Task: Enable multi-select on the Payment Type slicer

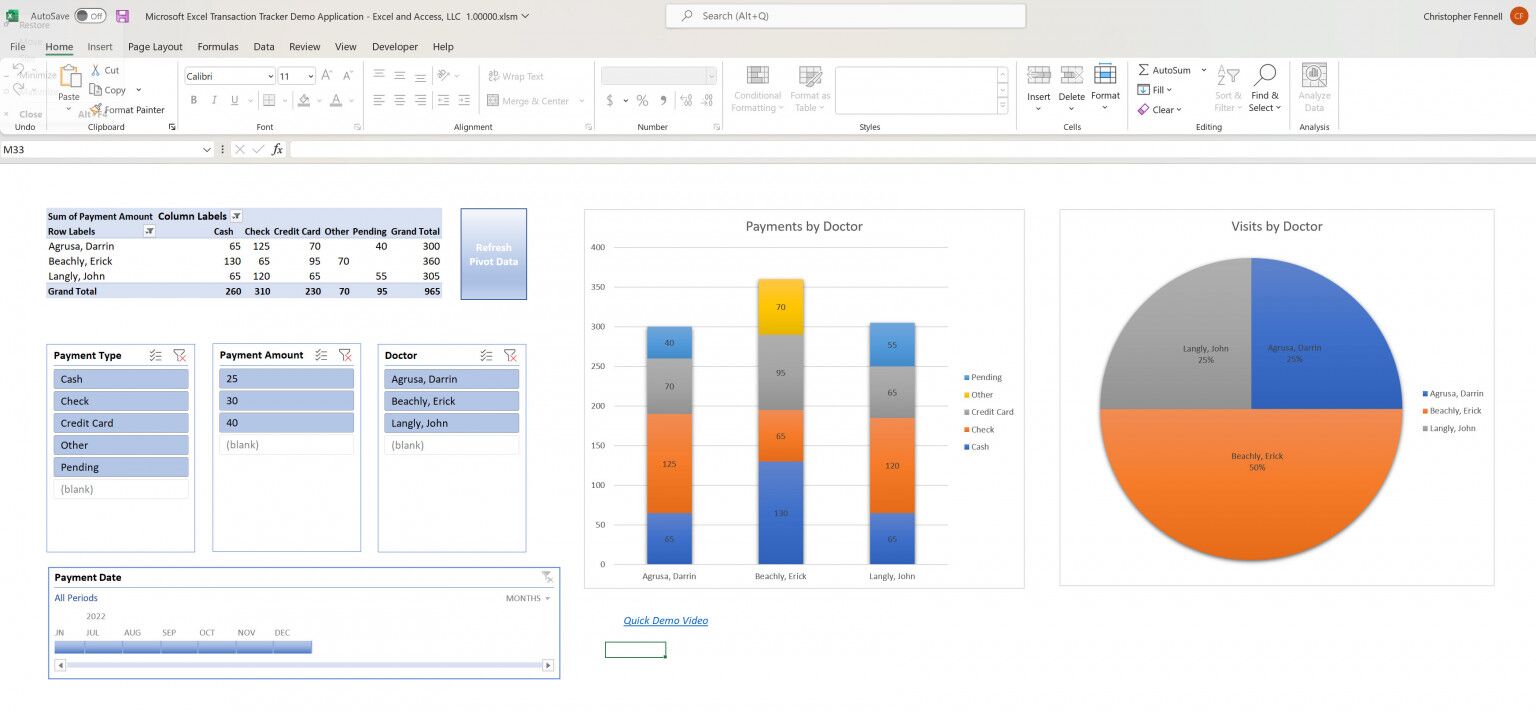Action: 155,355
